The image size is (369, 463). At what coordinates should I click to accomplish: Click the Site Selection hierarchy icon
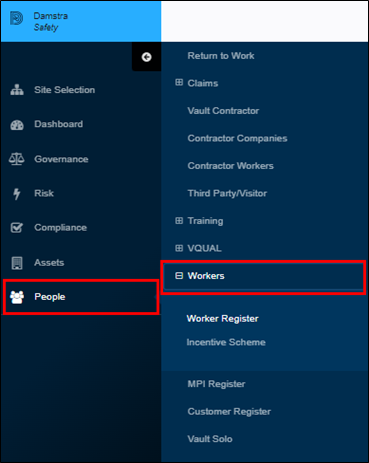coord(17,90)
